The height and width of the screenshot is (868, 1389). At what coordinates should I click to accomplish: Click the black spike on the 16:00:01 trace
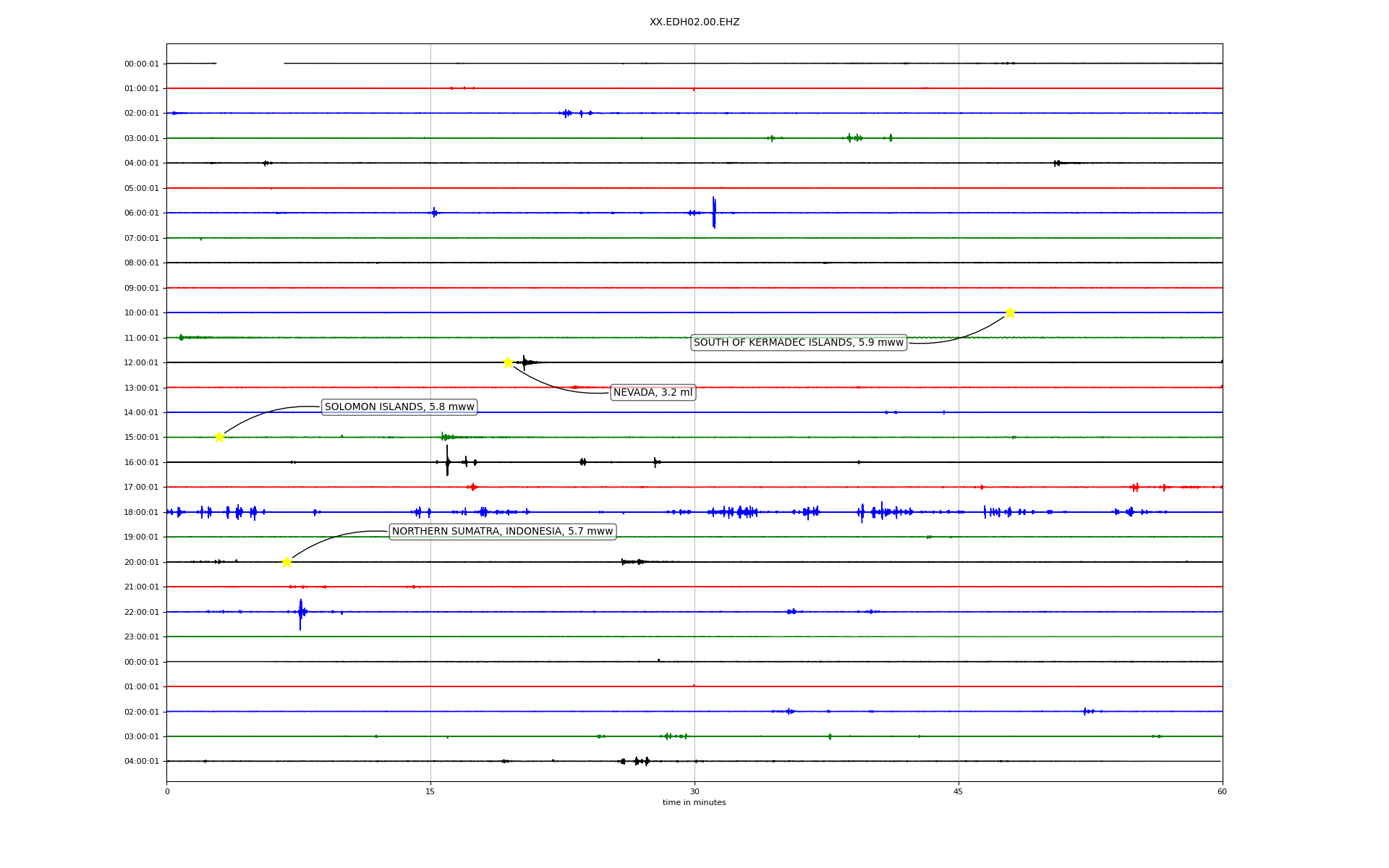coord(447,461)
